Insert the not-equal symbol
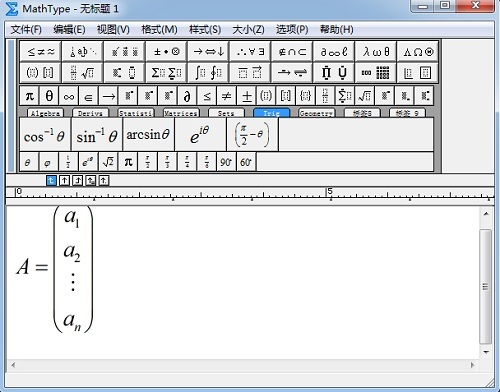The width and height of the screenshot is (500, 392). click(227, 96)
